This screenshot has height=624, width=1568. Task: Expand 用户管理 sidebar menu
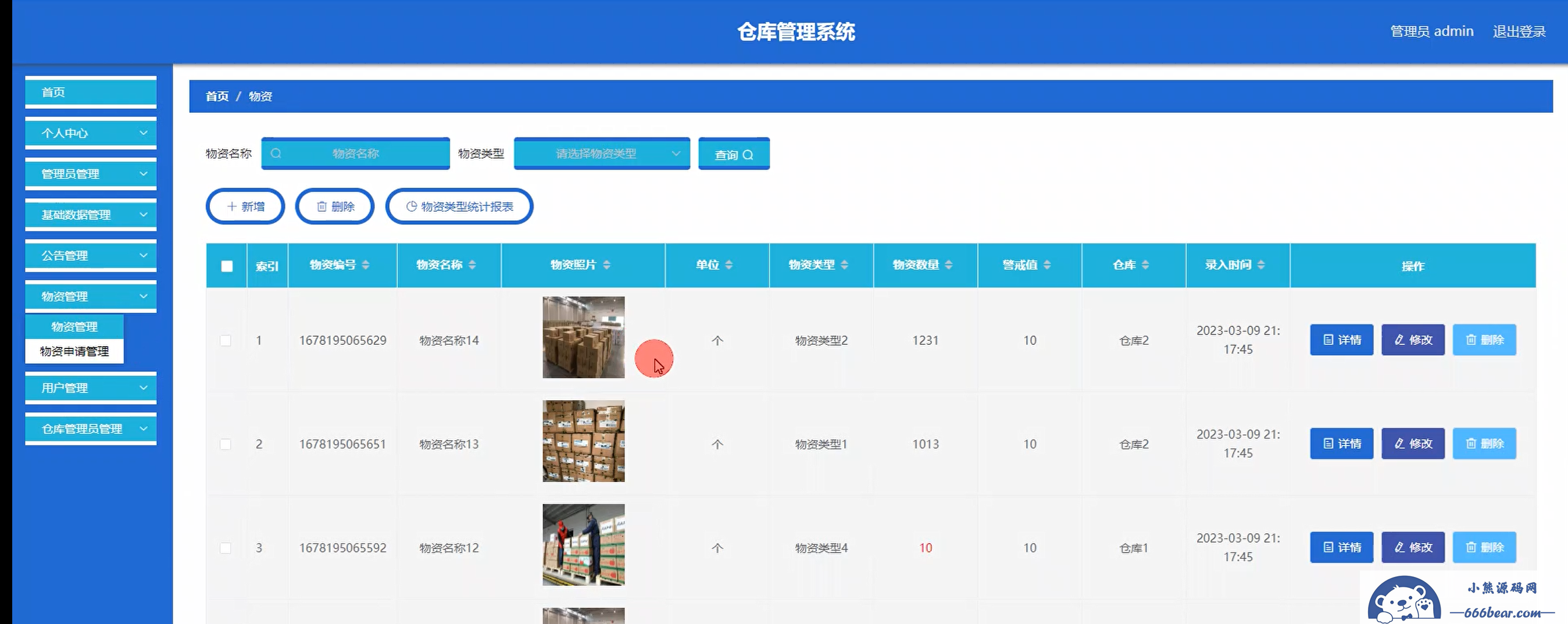pyautogui.click(x=91, y=387)
